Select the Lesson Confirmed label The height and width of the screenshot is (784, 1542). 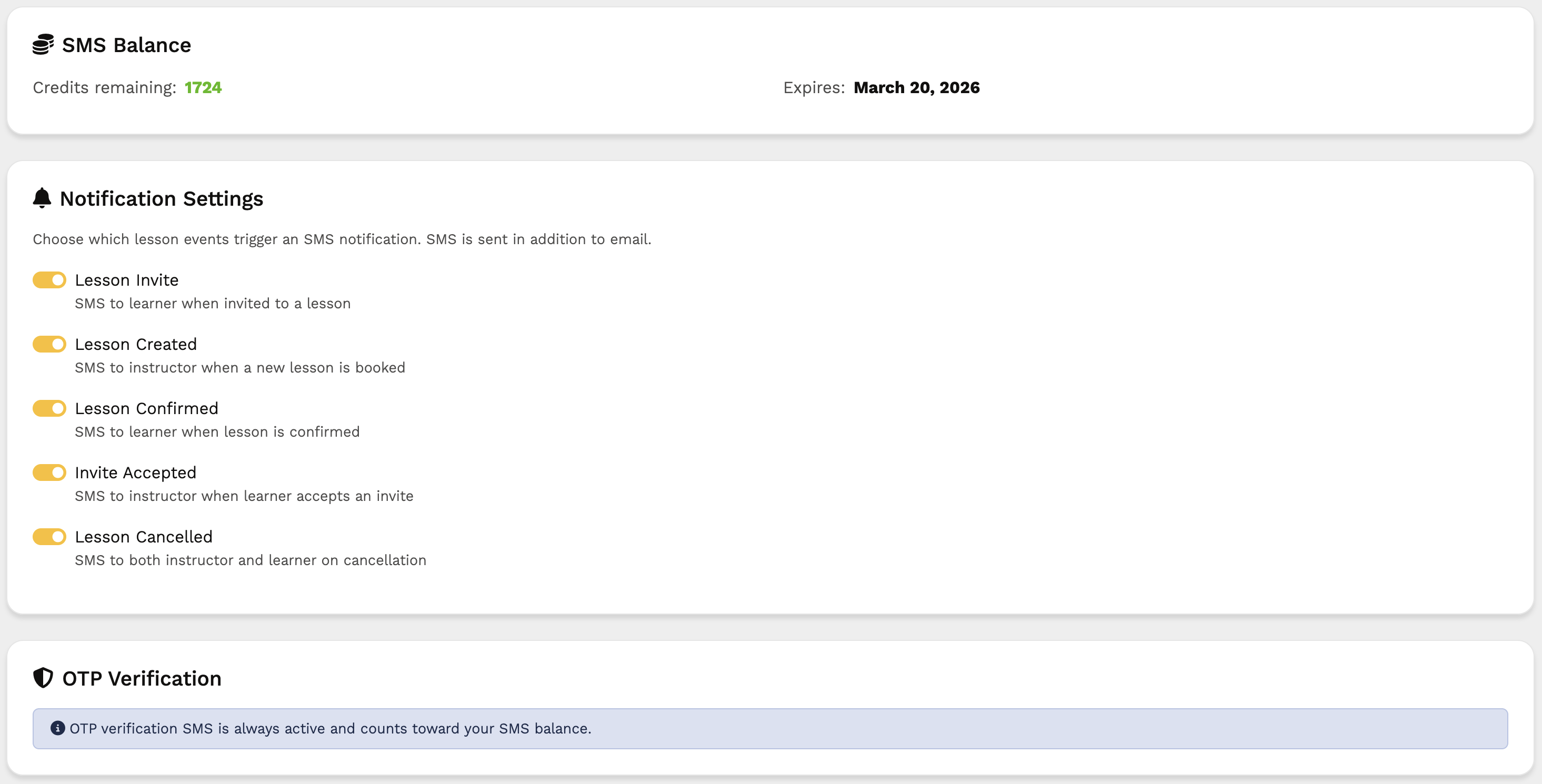click(x=146, y=408)
